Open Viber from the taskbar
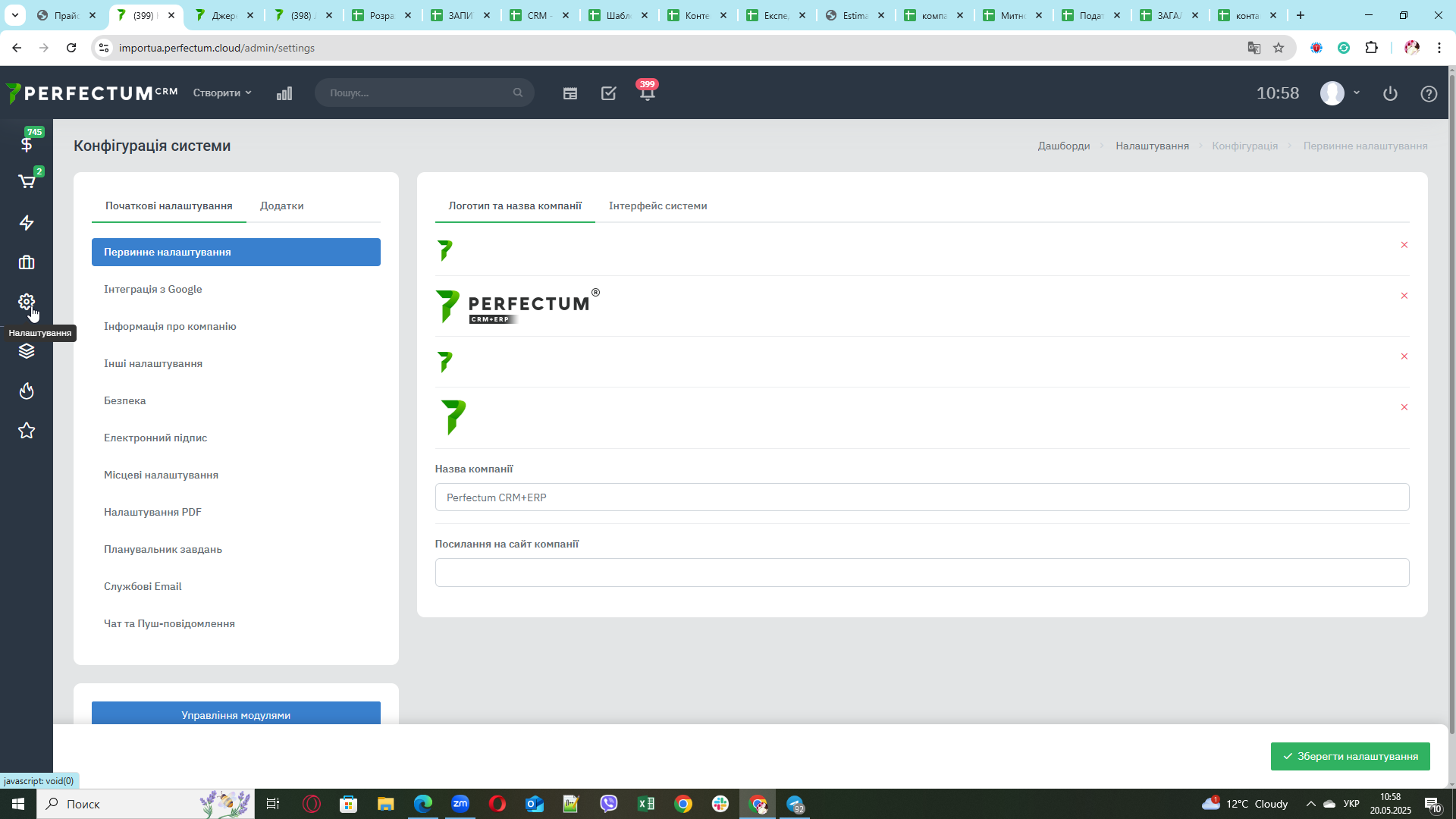The width and height of the screenshot is (1456, 819). pos(609,804)
